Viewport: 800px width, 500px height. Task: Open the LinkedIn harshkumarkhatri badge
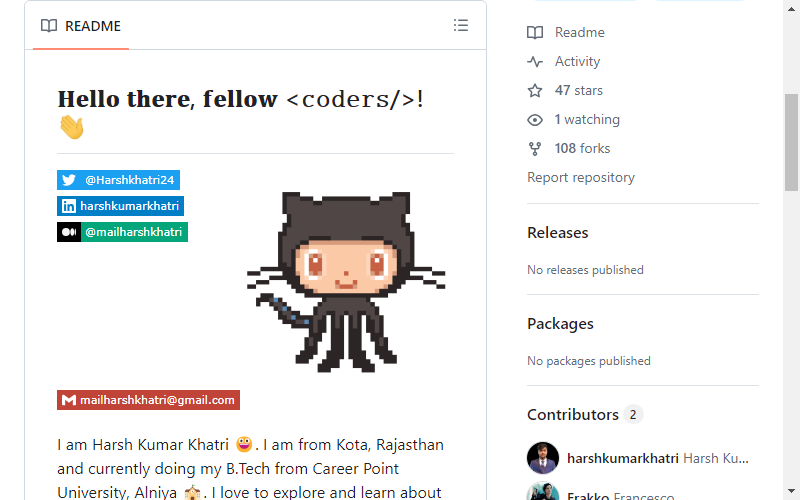[x=120, y=206]
